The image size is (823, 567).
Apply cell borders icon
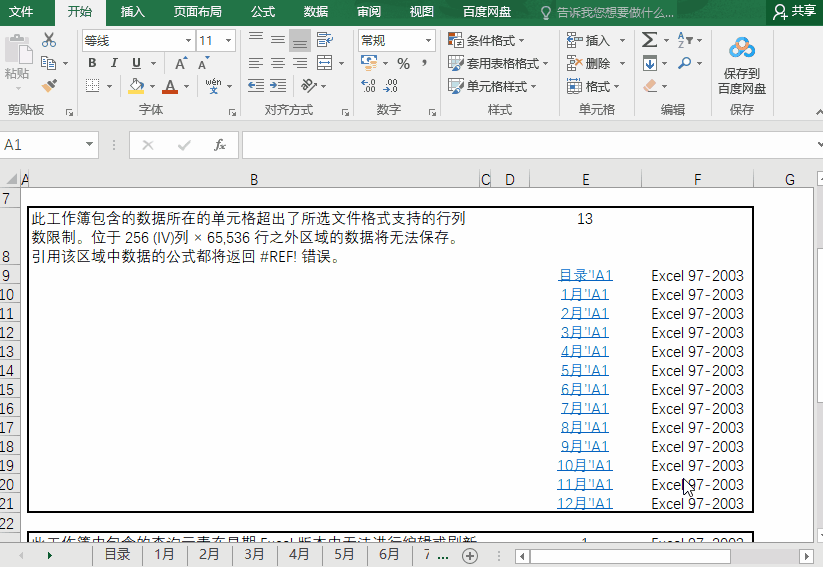click(x=92, y=86)
